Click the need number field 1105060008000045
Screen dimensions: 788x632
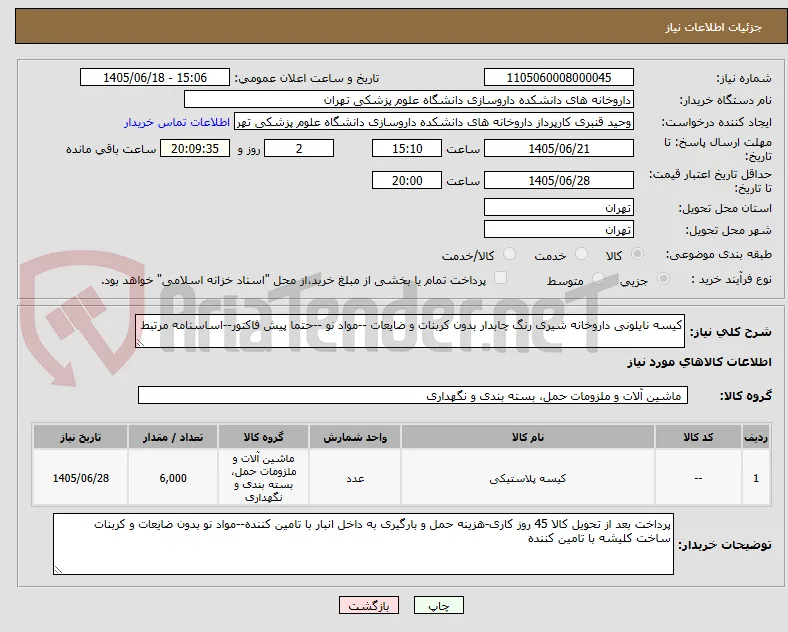[559, 77]
